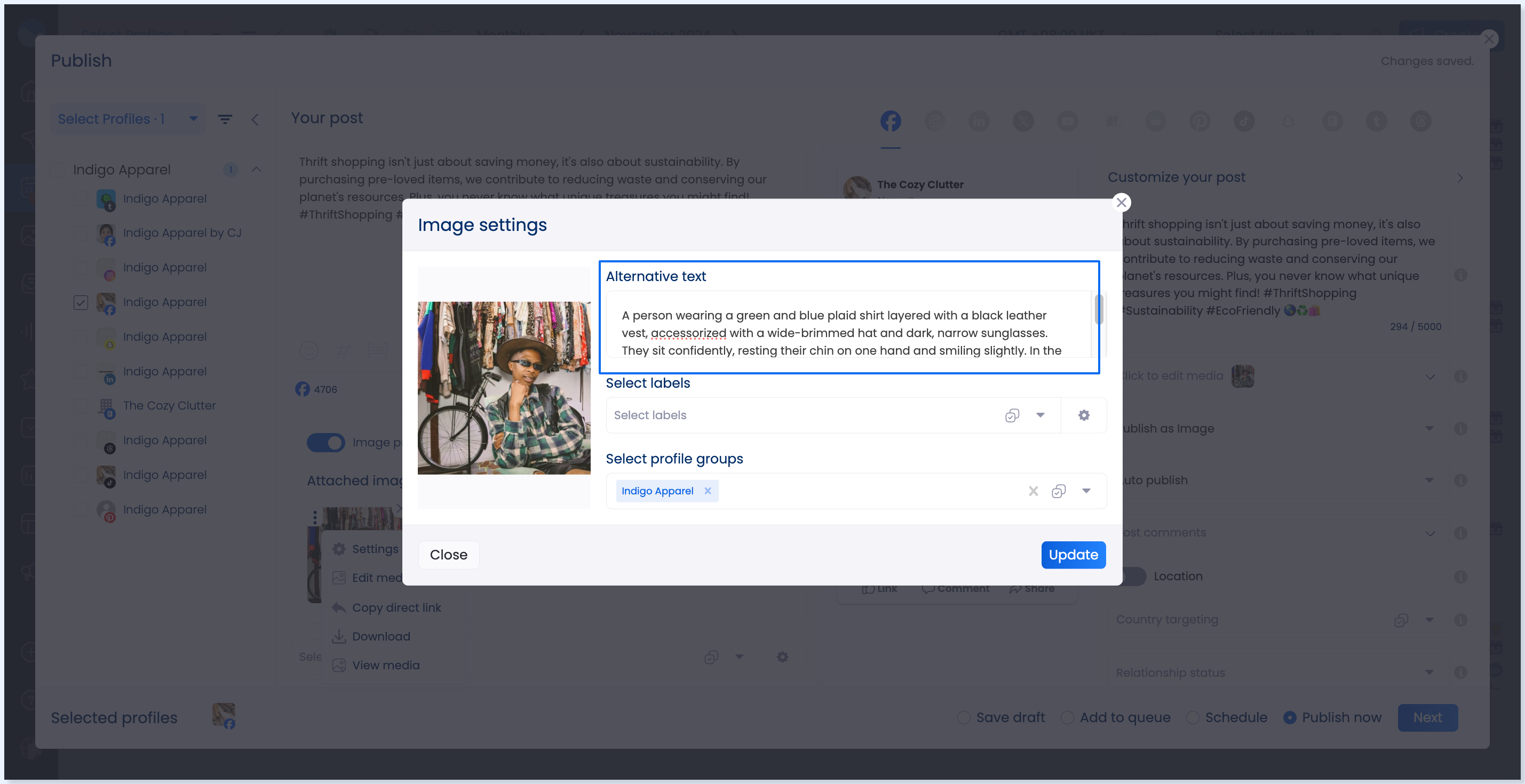Remove the Indigo Apparel group tag
This screenshot has height=784, width=1525.
tap(708, 491)
